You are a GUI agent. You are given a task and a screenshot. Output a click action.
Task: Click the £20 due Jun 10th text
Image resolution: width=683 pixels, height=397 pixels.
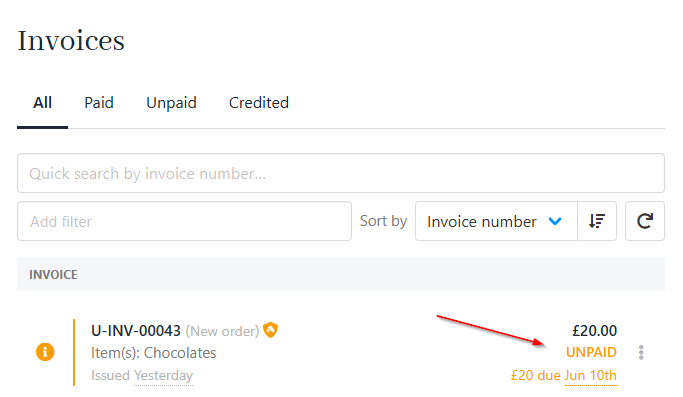(564, 375)
